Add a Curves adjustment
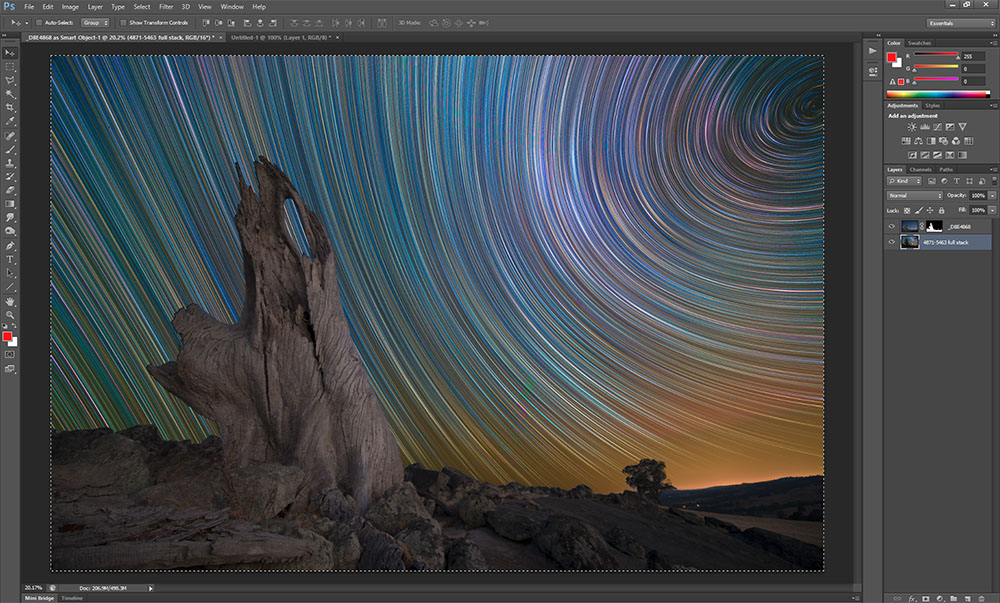 tap(938, 127)
